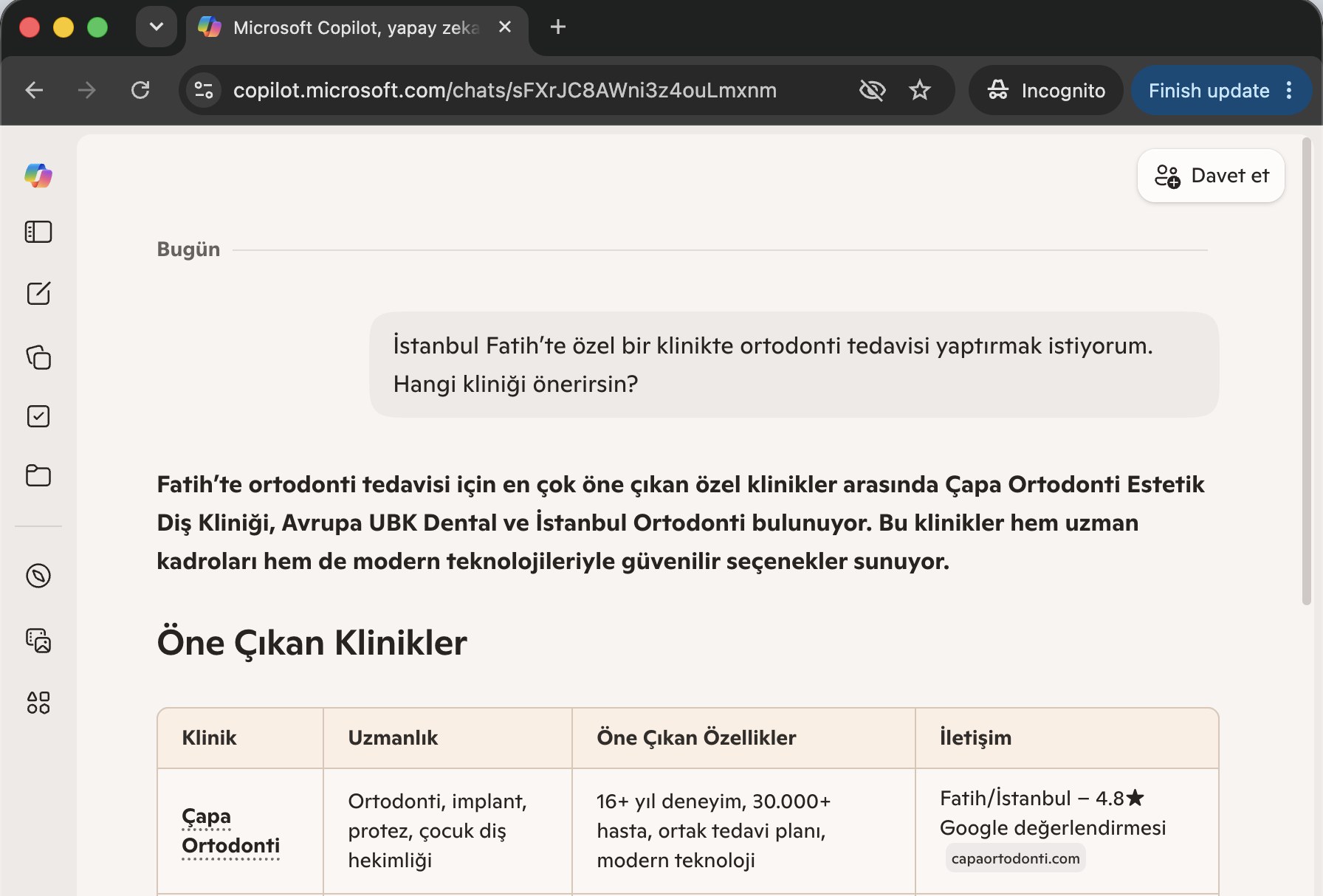View site information icon in address bar
1323x896 pixels.
204,90
